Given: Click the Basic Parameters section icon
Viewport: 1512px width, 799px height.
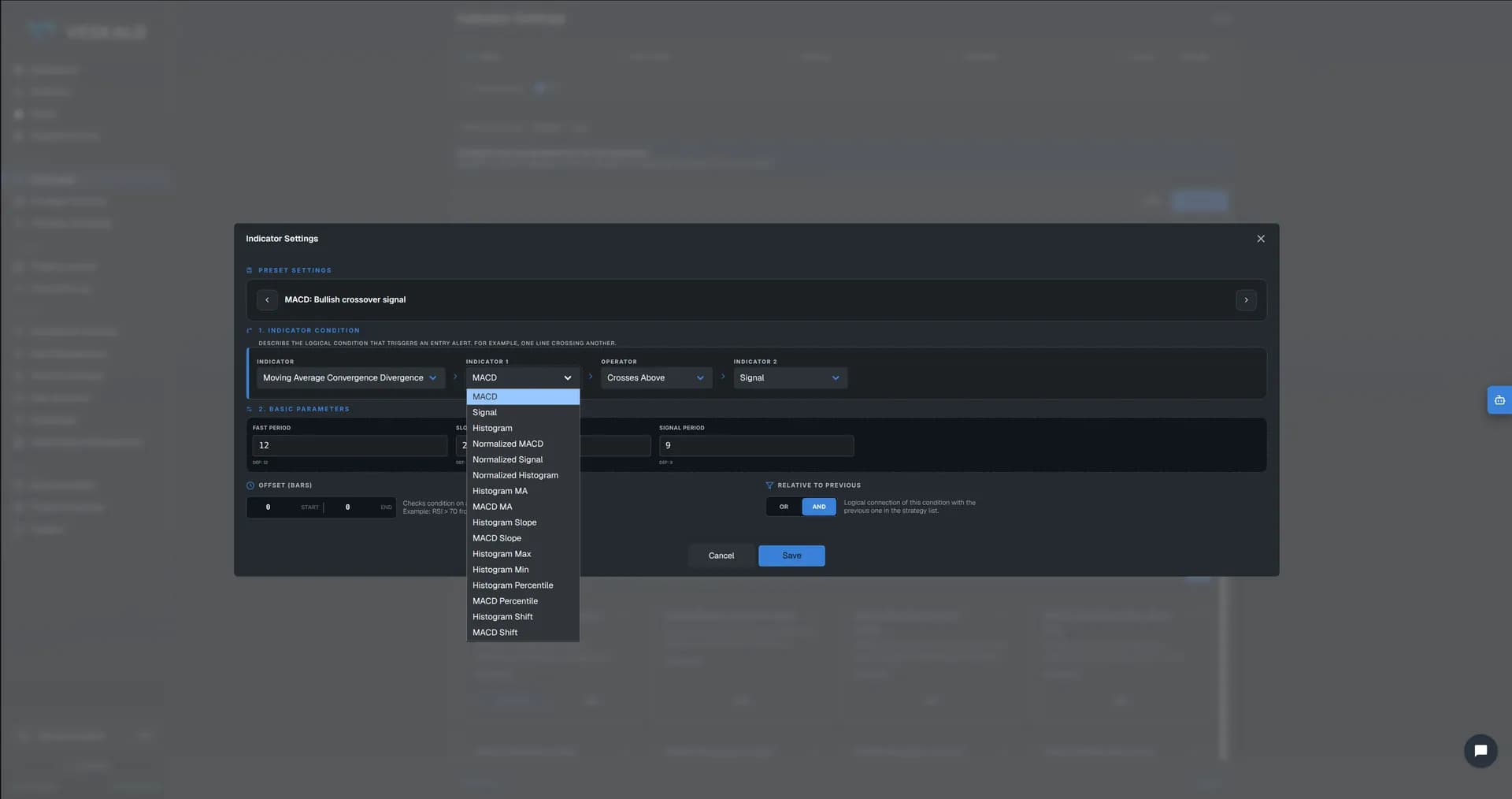Looking at the screenshot, I should click(x=250, y=410).
